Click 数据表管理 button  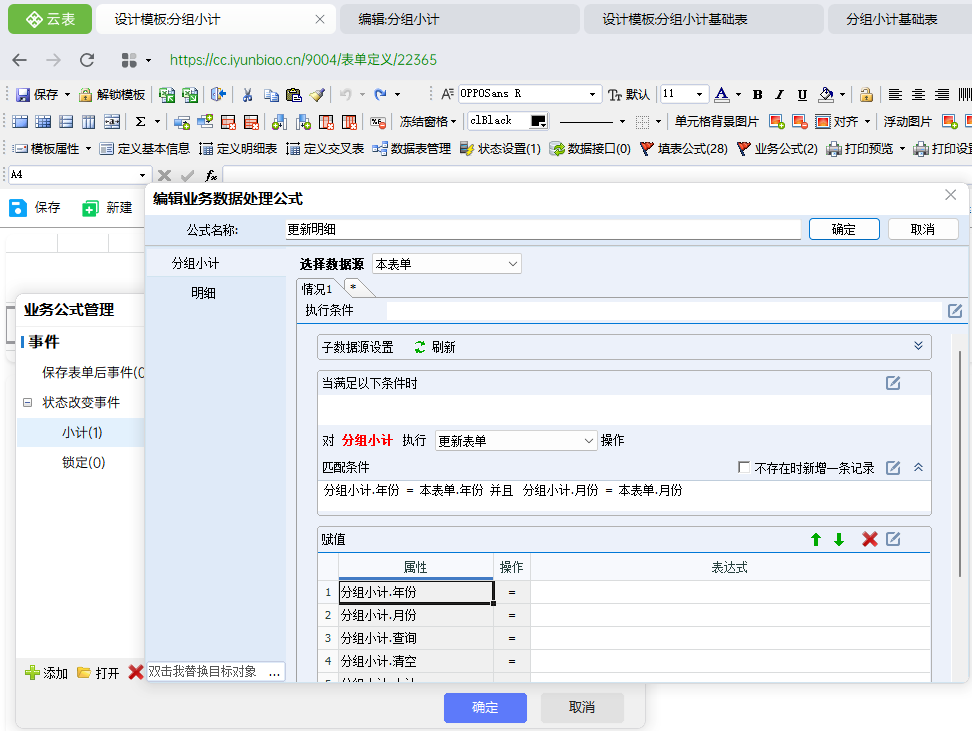coord(412,149)
